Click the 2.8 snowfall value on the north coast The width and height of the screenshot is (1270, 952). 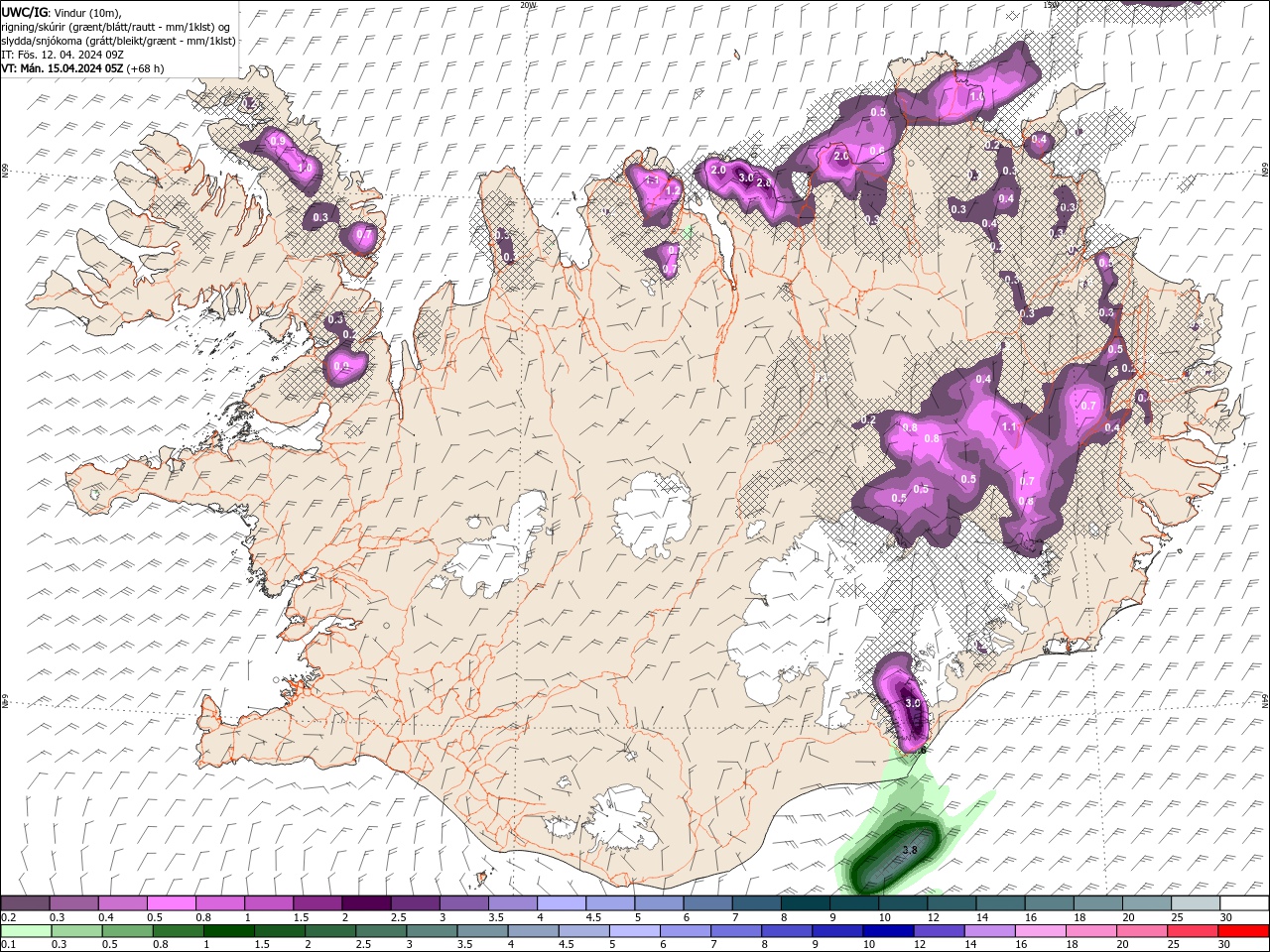pos(764,182)
